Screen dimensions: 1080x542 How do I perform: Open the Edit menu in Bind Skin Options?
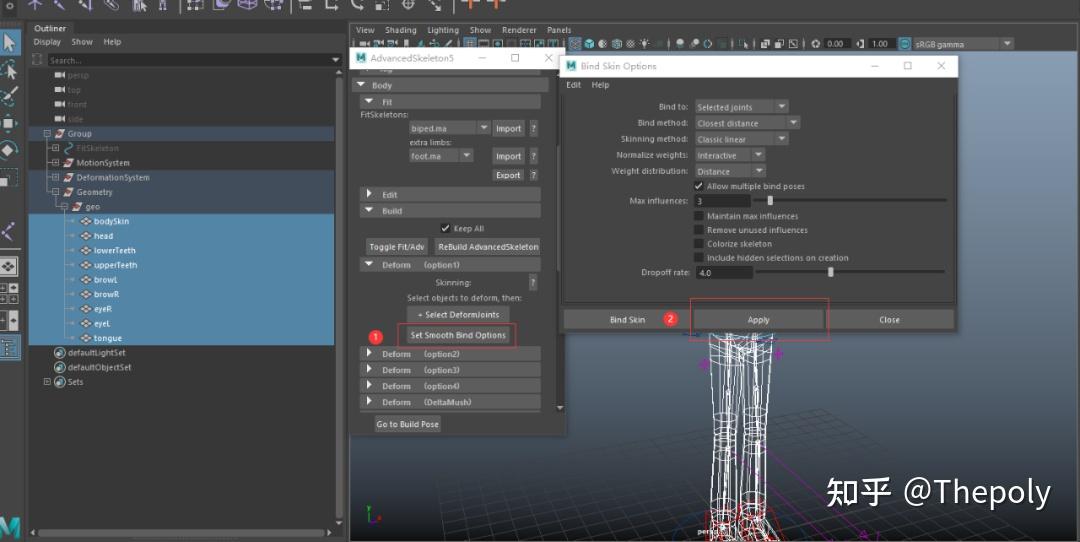point(574,85)
